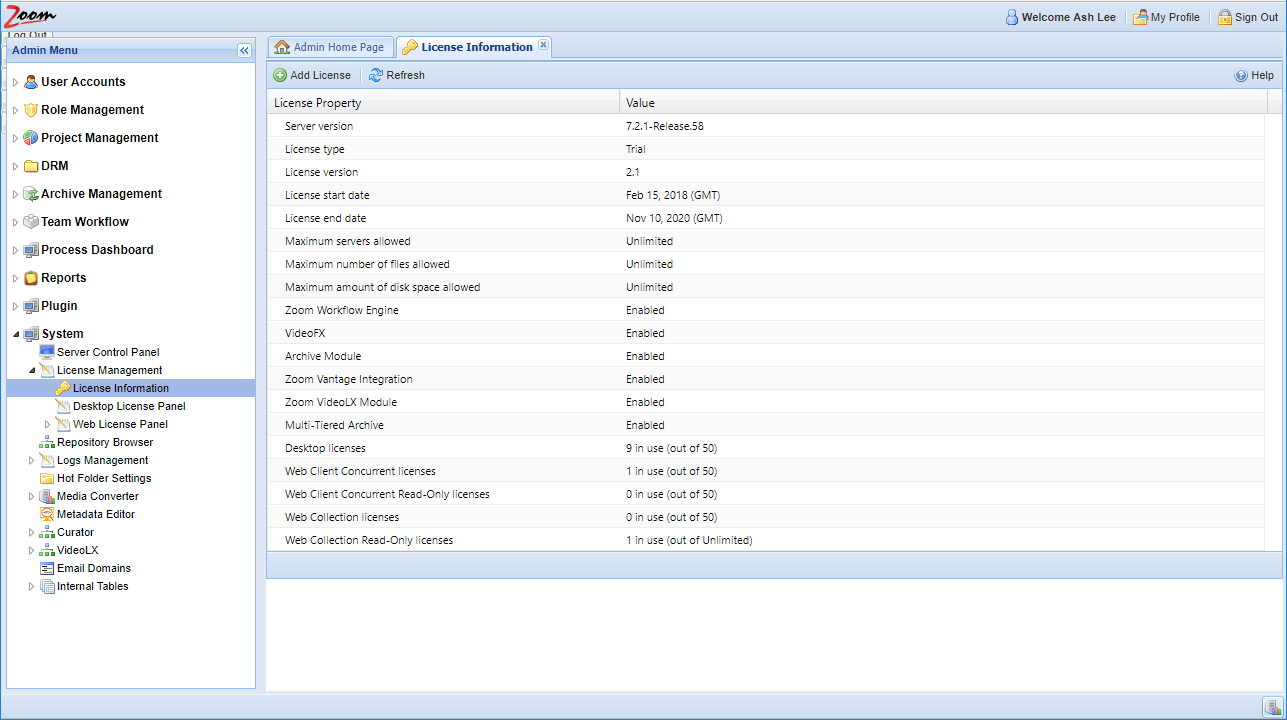
Task: Click the Desktop licenses row
Action: (x=766, y=448)
